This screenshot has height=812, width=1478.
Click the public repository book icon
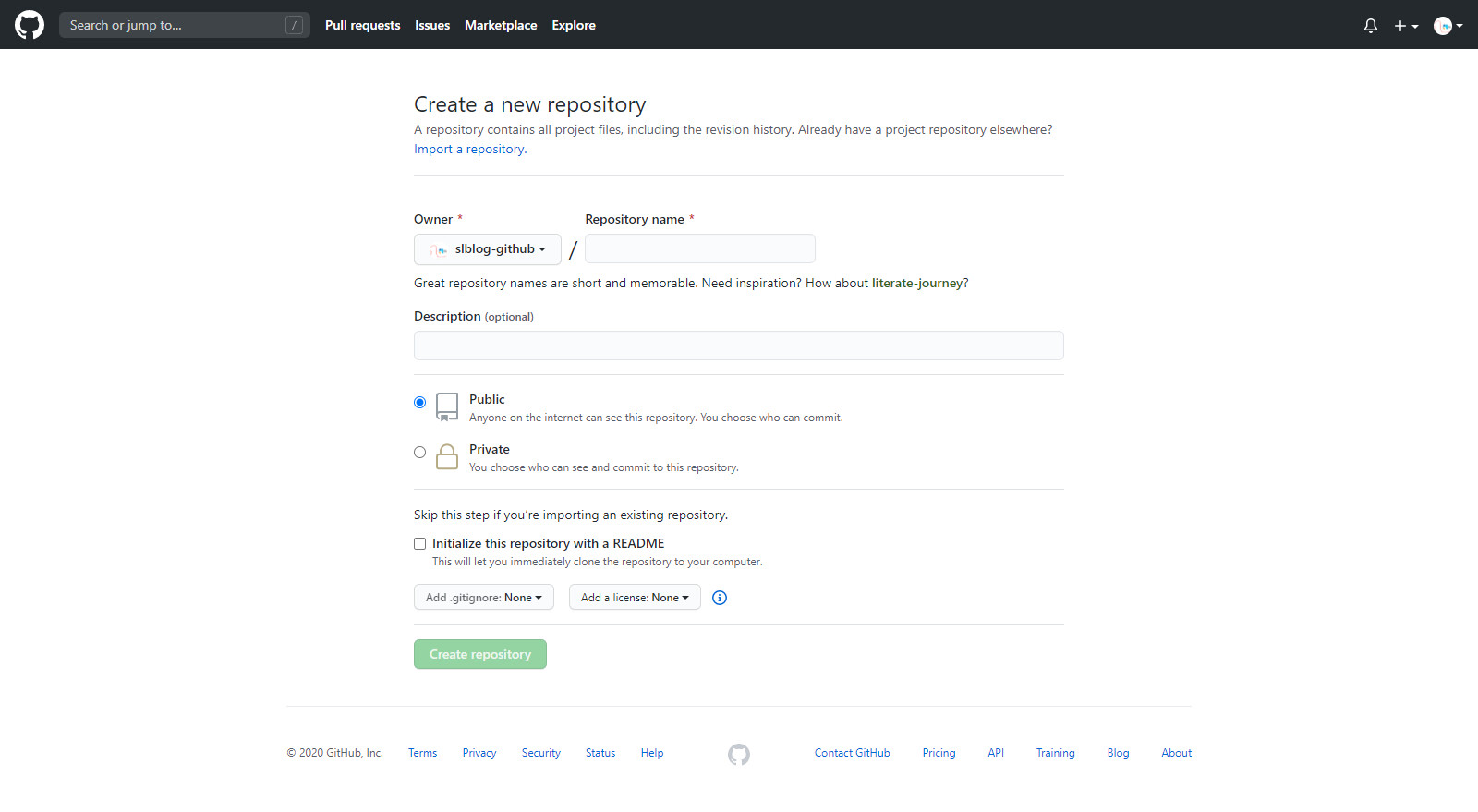click(x=447, y=406)
